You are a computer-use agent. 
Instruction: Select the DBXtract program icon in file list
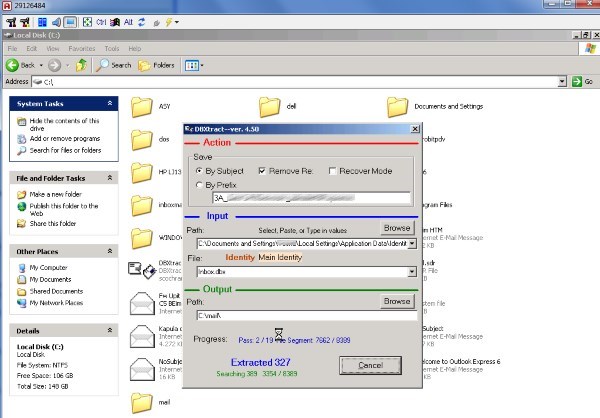point(142,270)
